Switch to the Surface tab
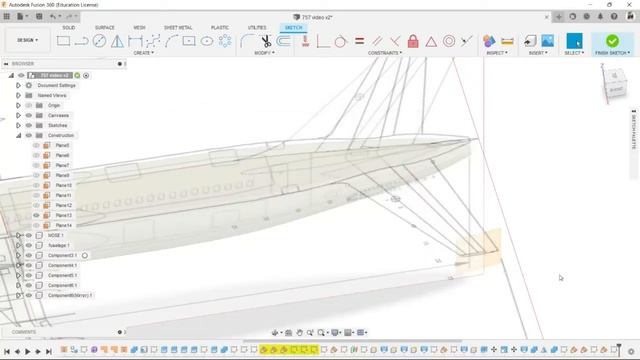This screenshot has width=640, height=360. pyautogui.click(x=104, y=27)
